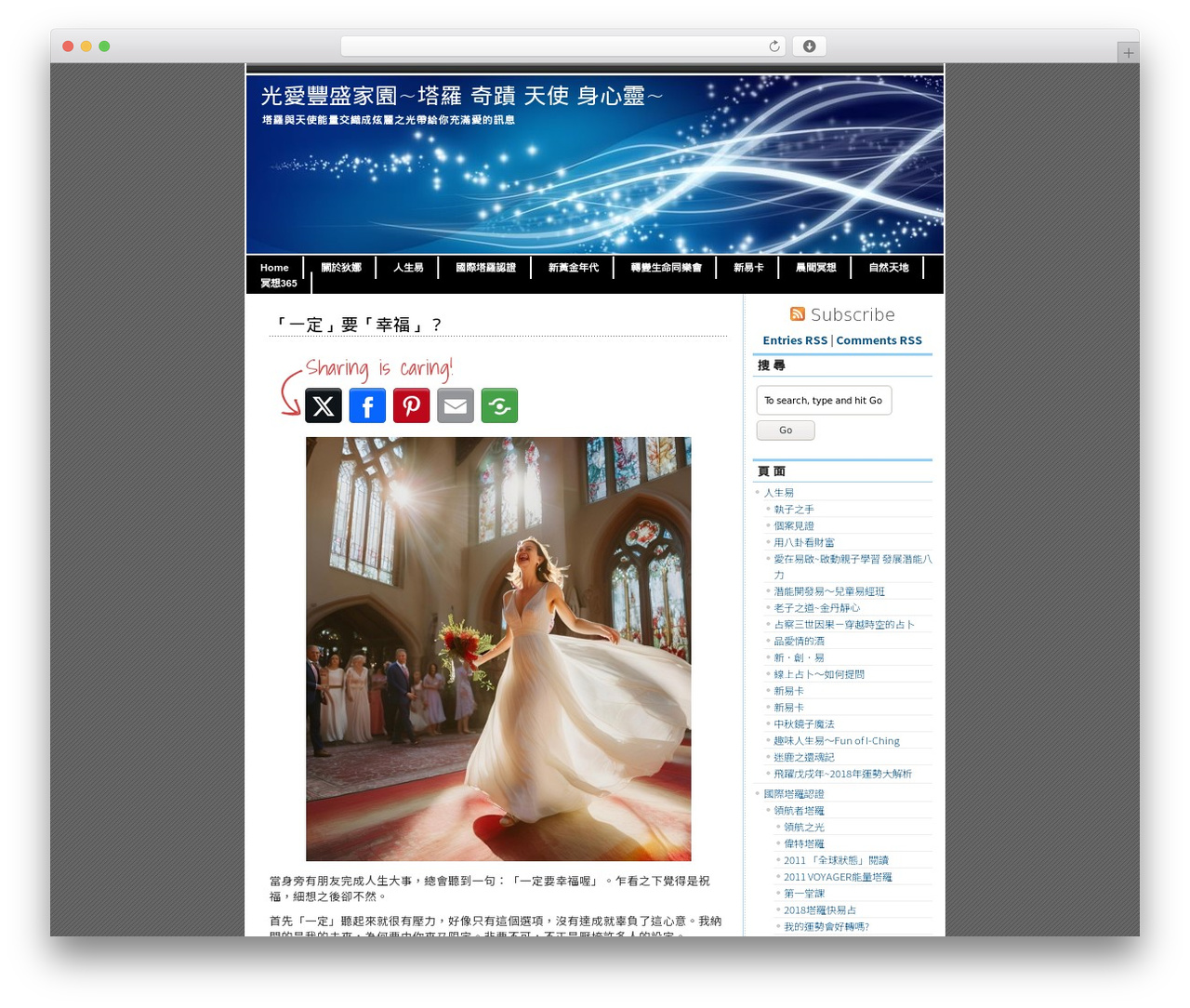Open 國際塔羅認證 in the black navigation bar

485,268
